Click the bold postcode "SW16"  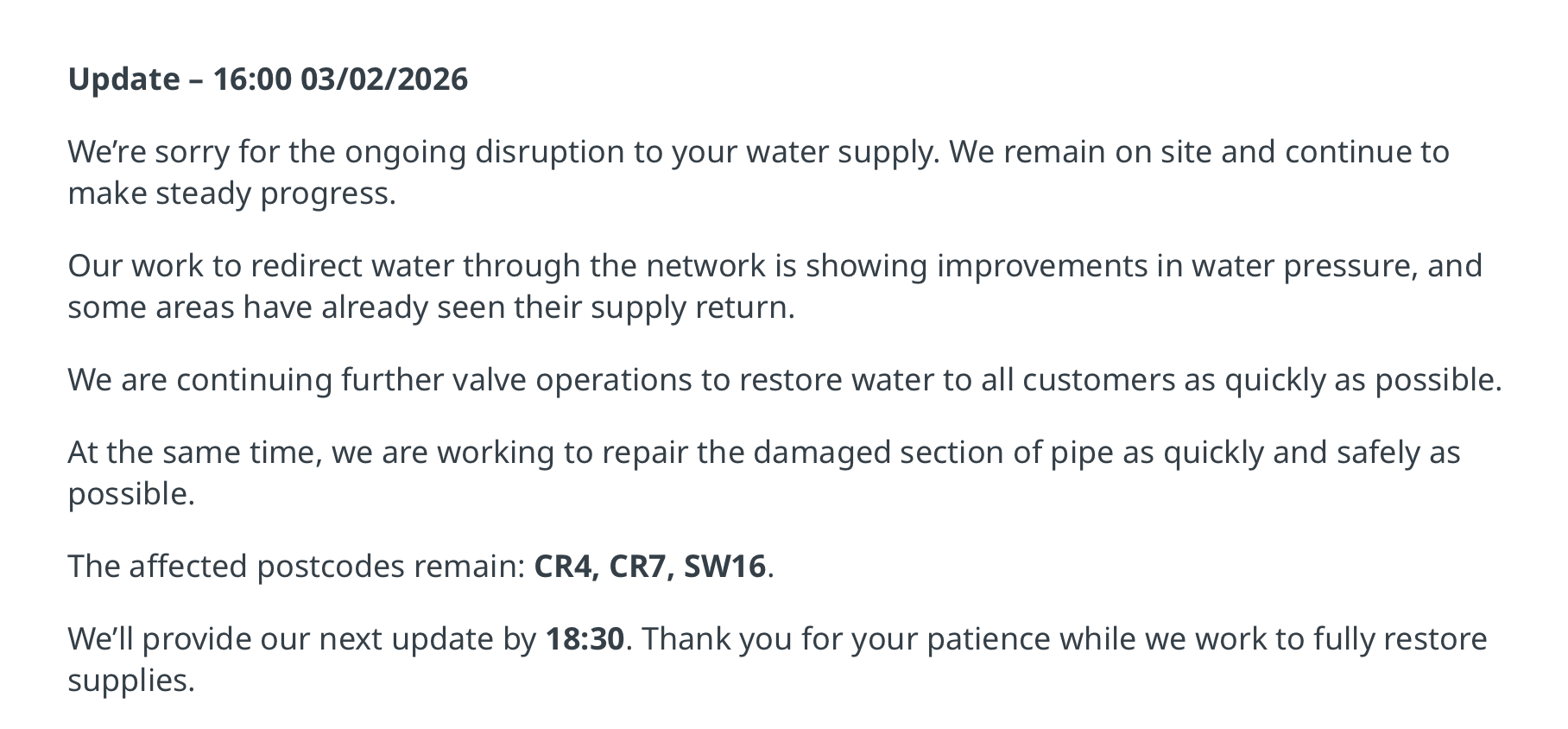724,567
